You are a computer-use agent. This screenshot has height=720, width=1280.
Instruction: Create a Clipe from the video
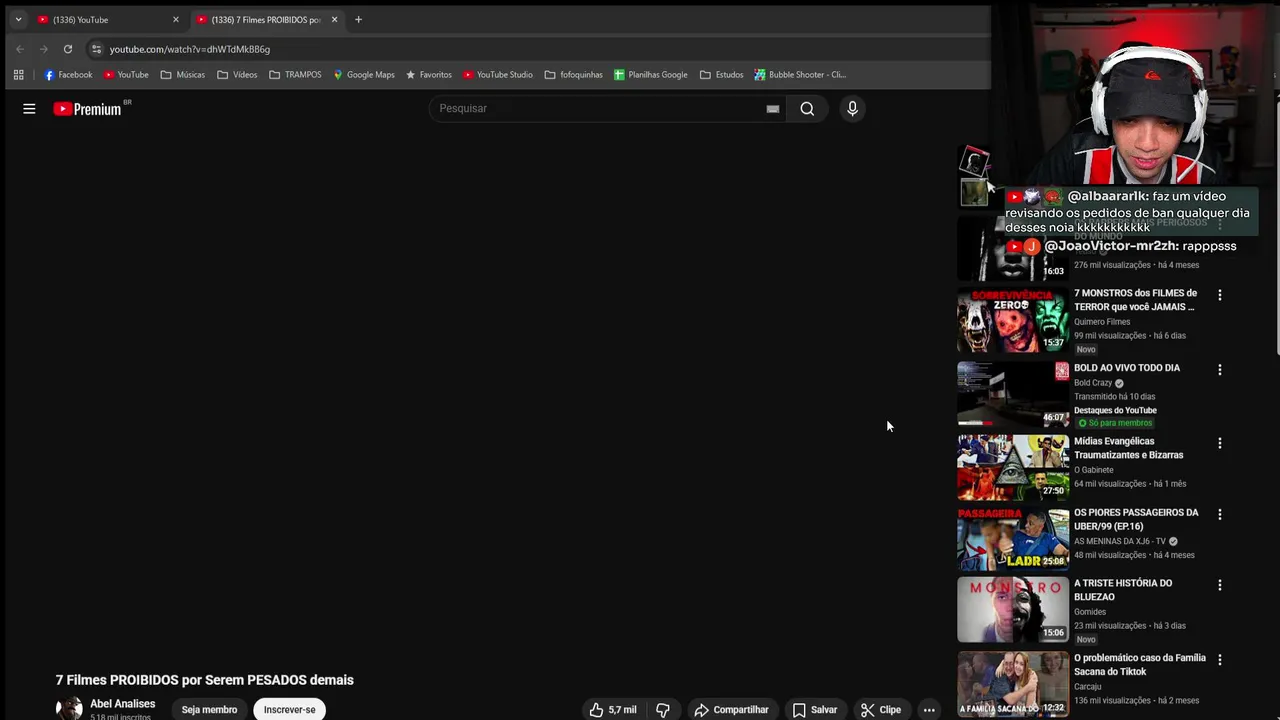(x=881, y=710)
